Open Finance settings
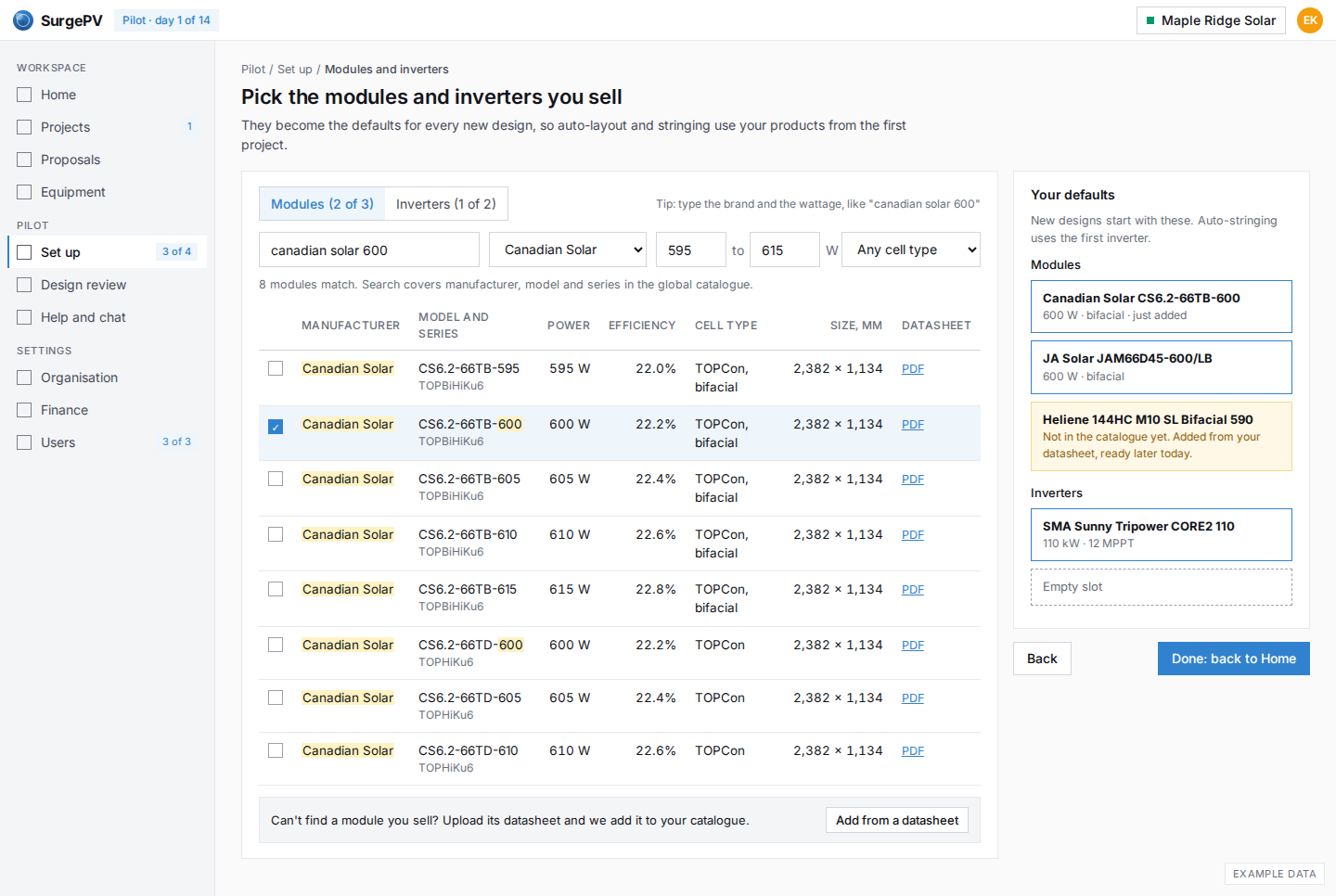 point(107,410)
